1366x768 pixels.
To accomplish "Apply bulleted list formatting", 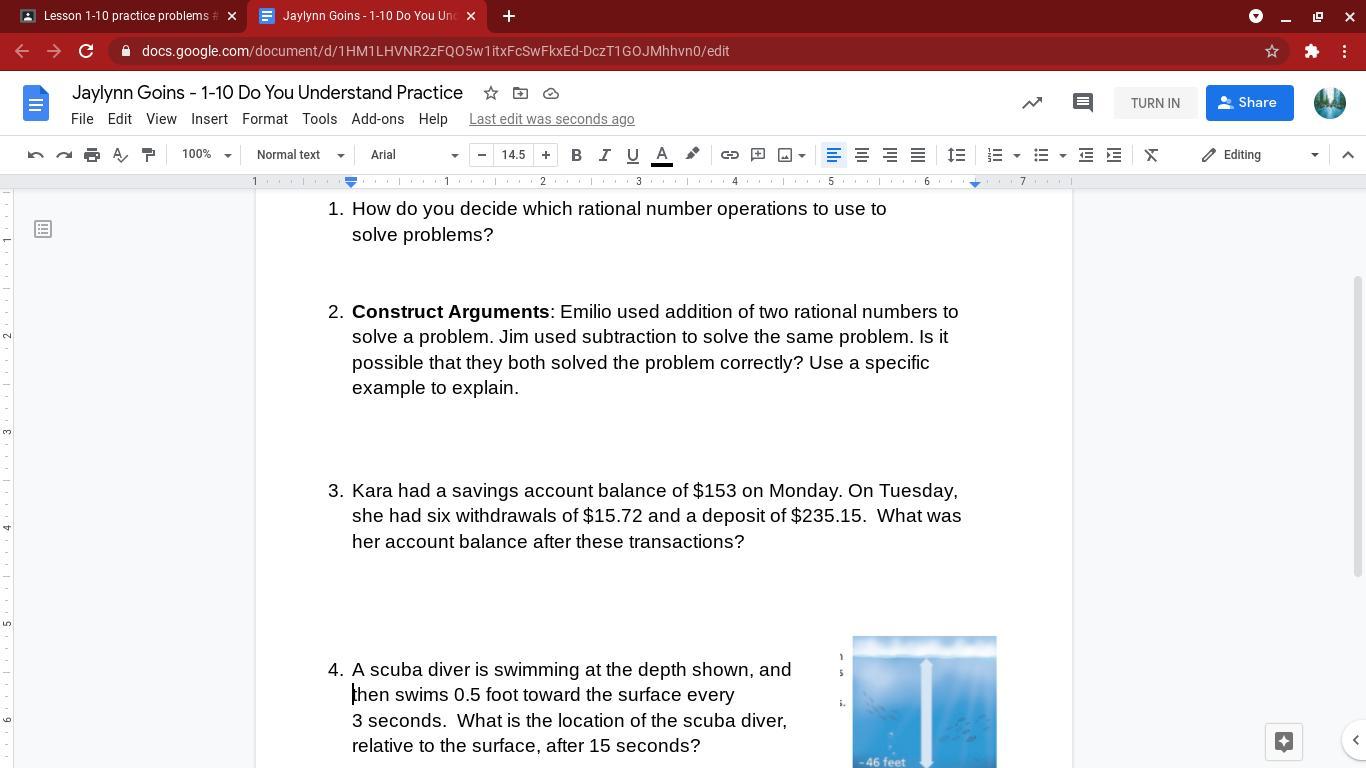I will coord(1041,155).
